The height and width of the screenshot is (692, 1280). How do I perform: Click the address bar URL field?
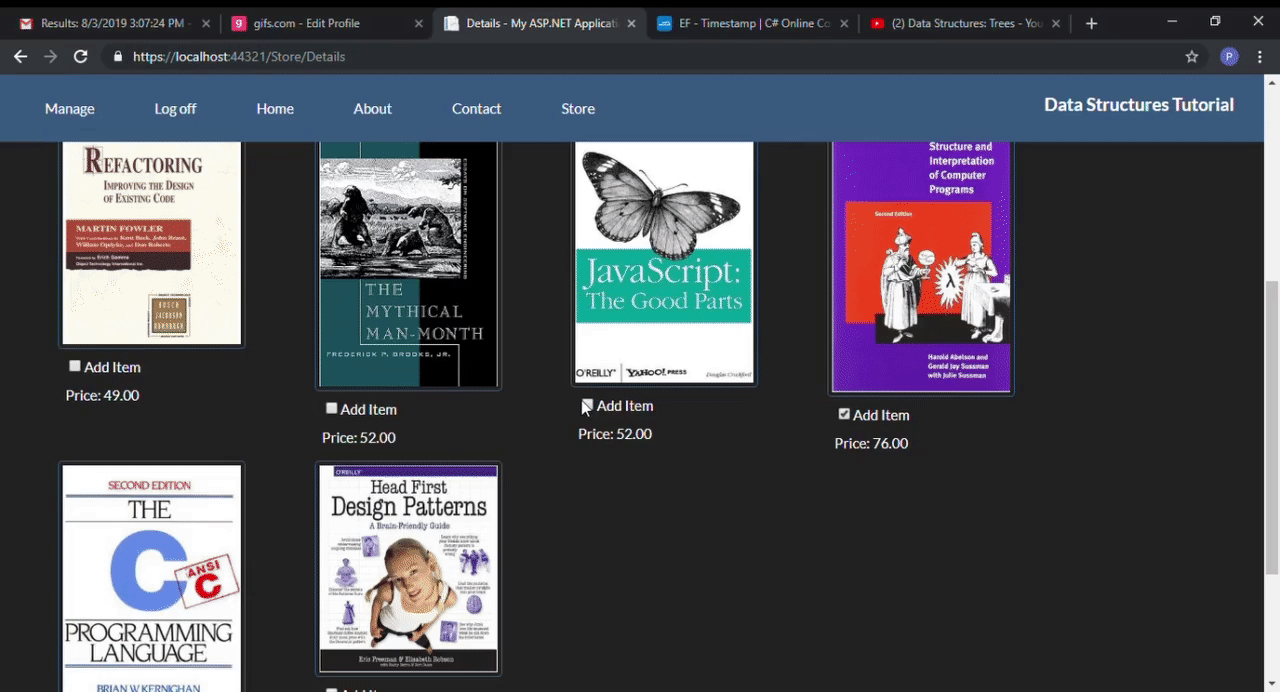tap(640, 57)
